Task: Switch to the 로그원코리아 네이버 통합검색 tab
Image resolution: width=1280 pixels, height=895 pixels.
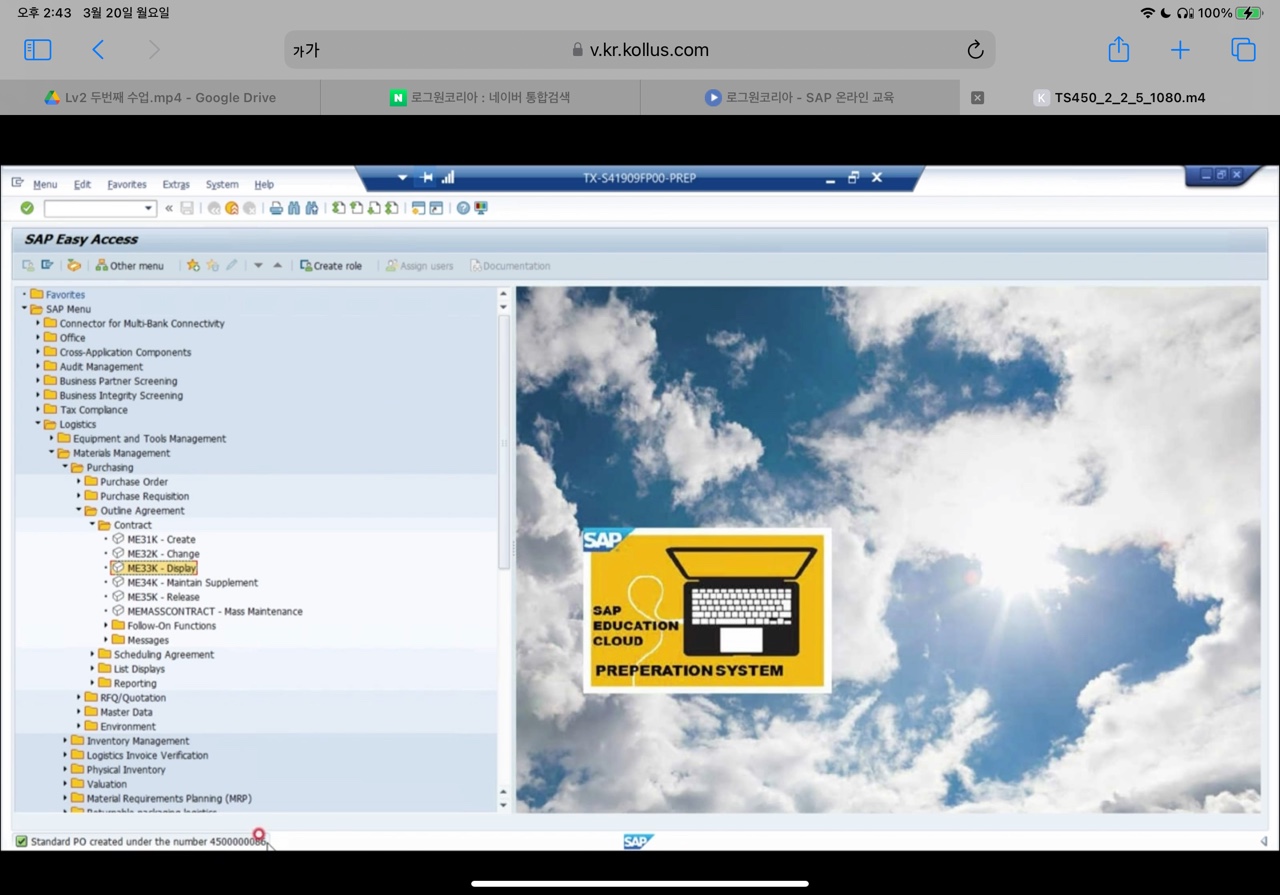Action: (x=480, y=97)
